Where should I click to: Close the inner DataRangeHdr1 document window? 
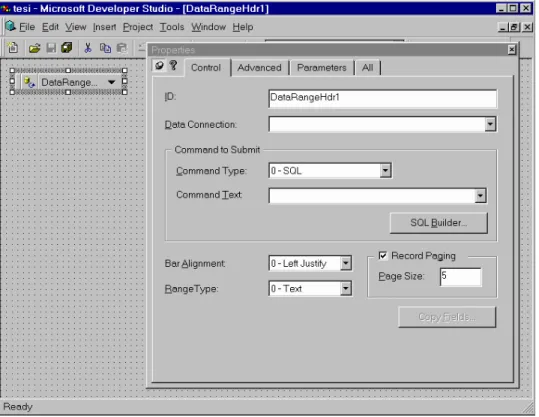coord(527,27)
